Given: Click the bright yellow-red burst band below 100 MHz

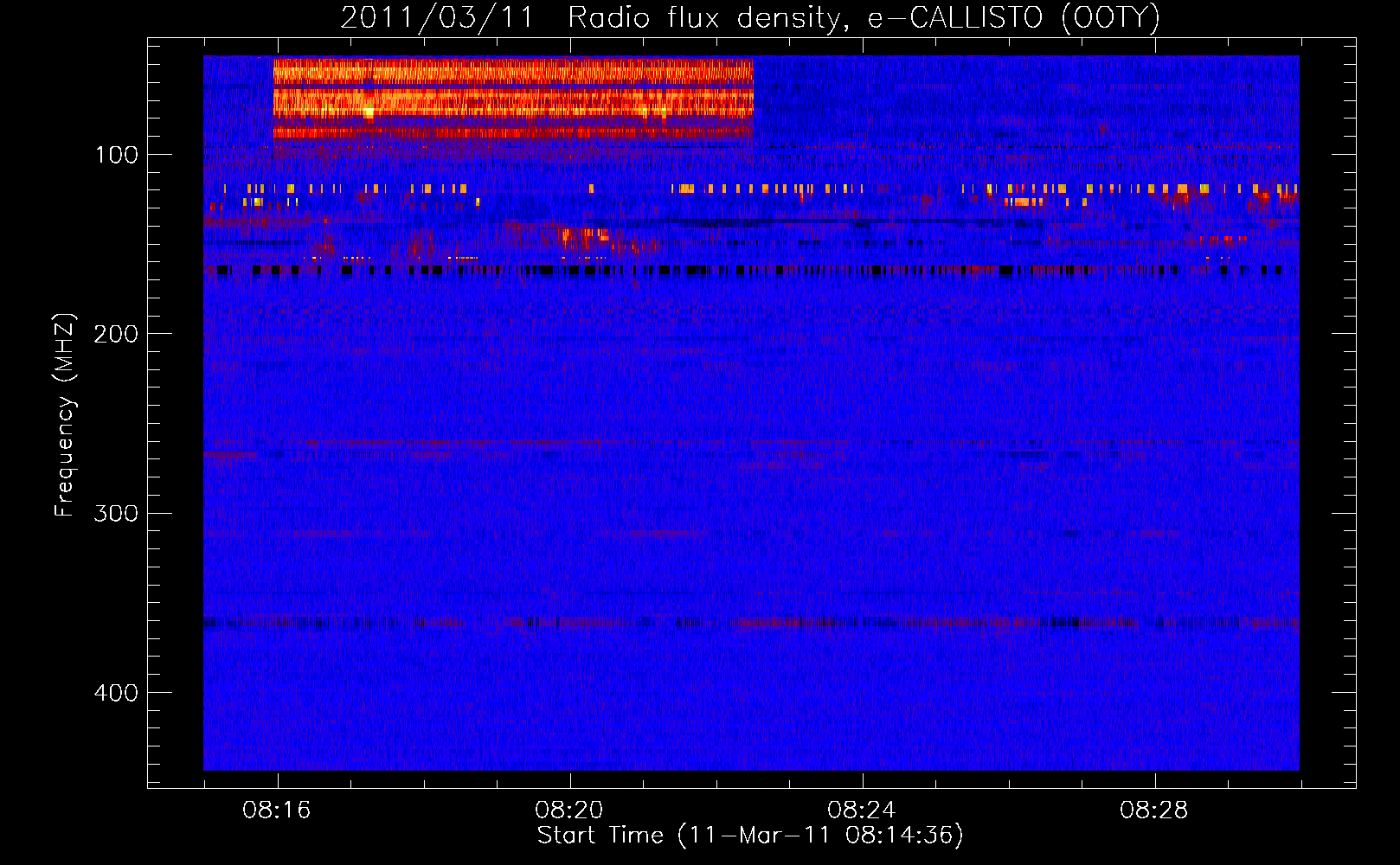Looking at the screenshot, I should click(513, 99).
